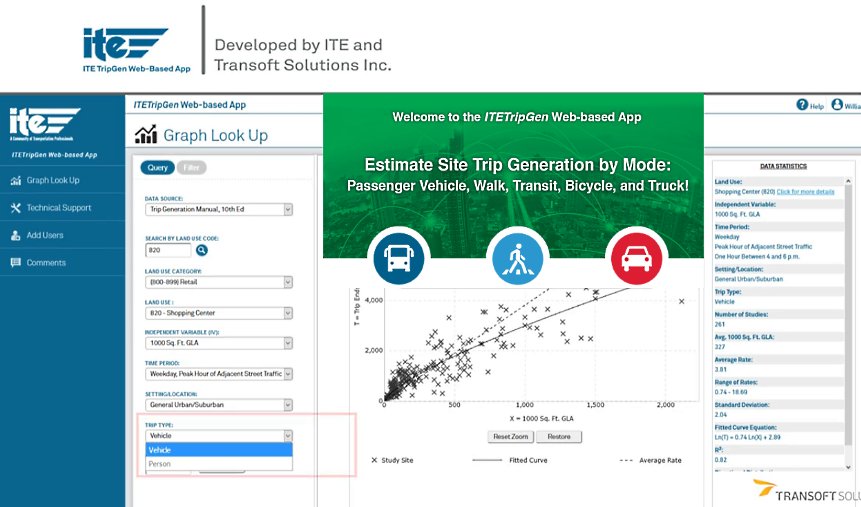The image size is (861, 507).
Task: Click the Fitted Curve legend entry
Action: pos(510,460)
